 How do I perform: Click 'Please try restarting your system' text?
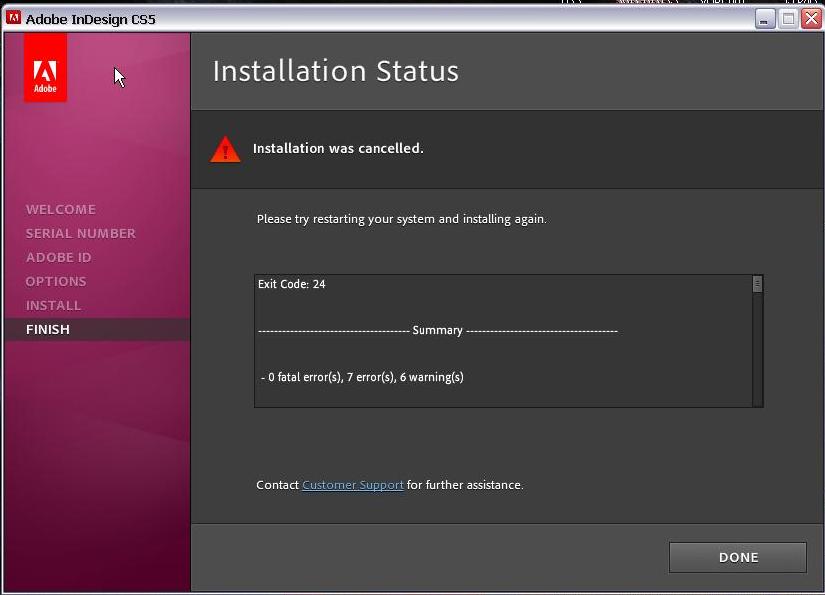coord(401,219)
